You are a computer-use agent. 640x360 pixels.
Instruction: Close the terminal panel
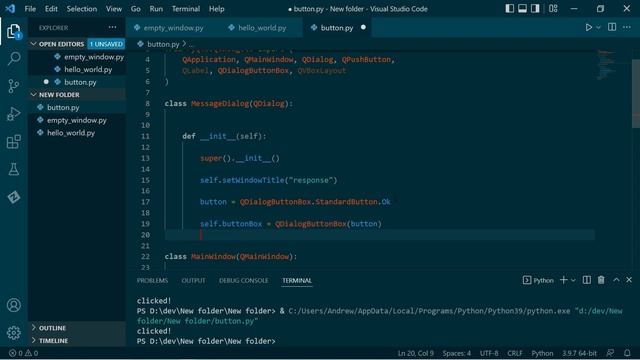point(629,280)
